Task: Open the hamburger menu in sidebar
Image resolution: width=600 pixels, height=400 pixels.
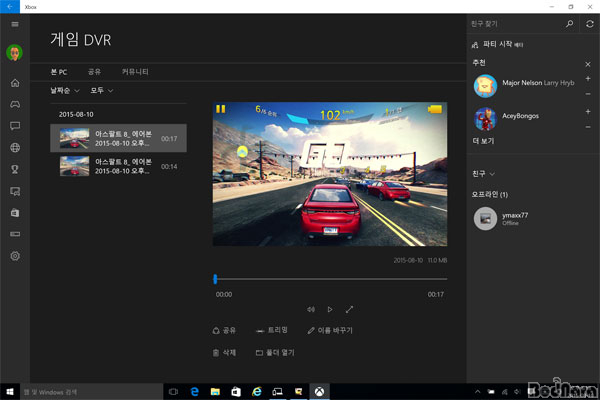Action: 15,24
